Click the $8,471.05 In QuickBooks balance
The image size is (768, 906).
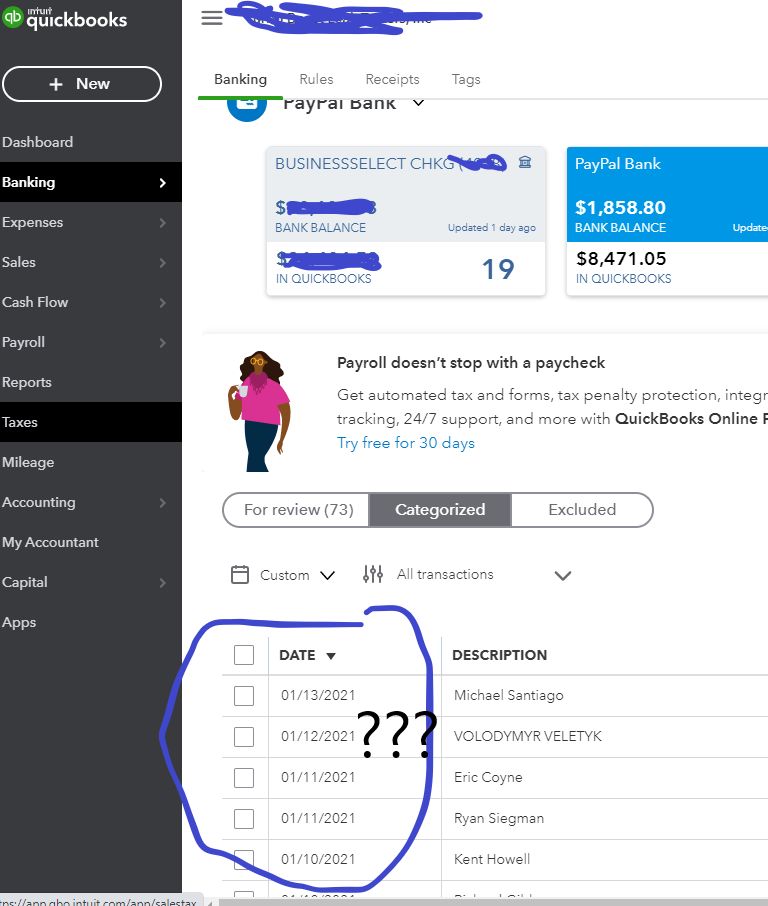pyautogui.click(x=621, y=258)
